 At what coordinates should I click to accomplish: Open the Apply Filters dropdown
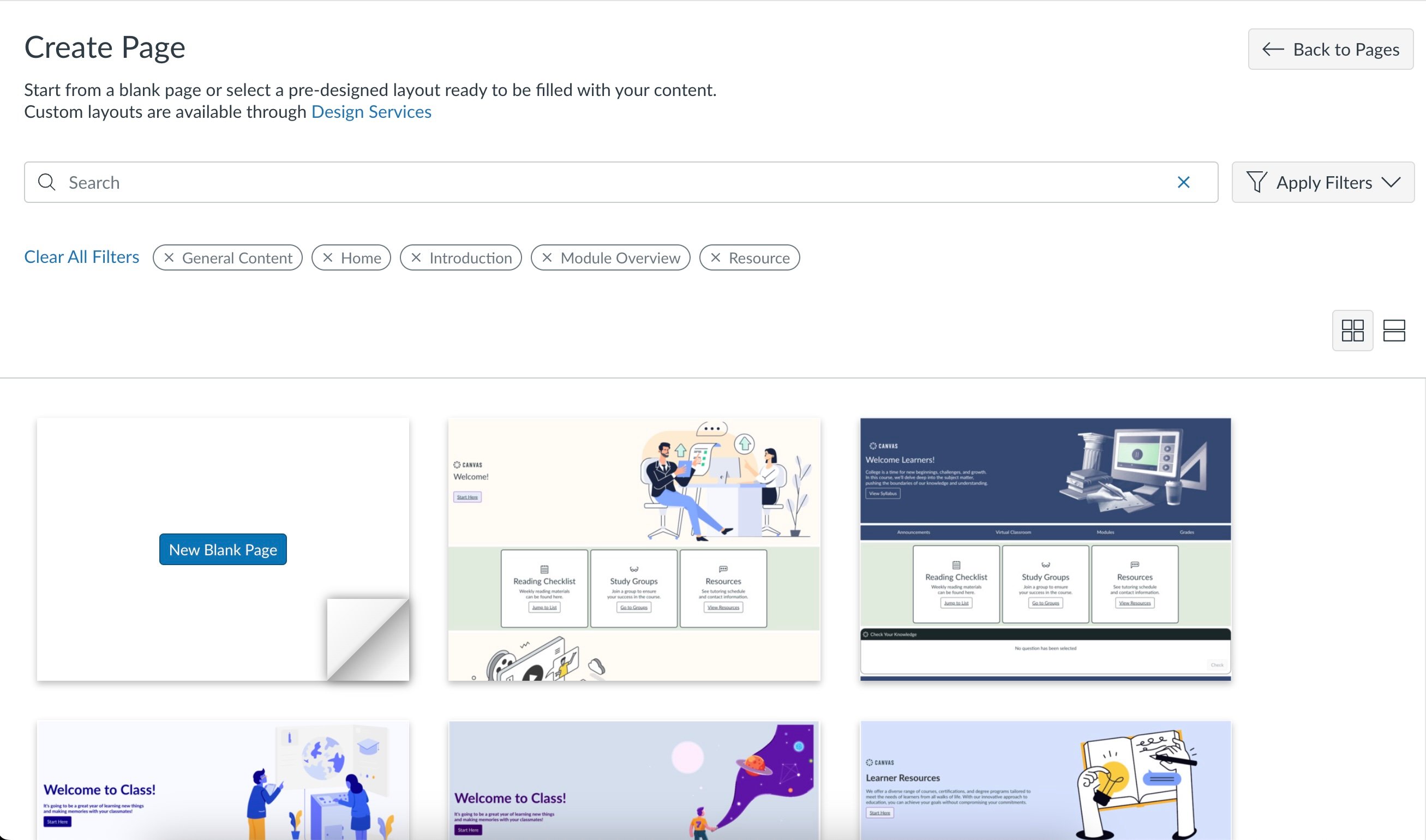tap(1323, 182)
